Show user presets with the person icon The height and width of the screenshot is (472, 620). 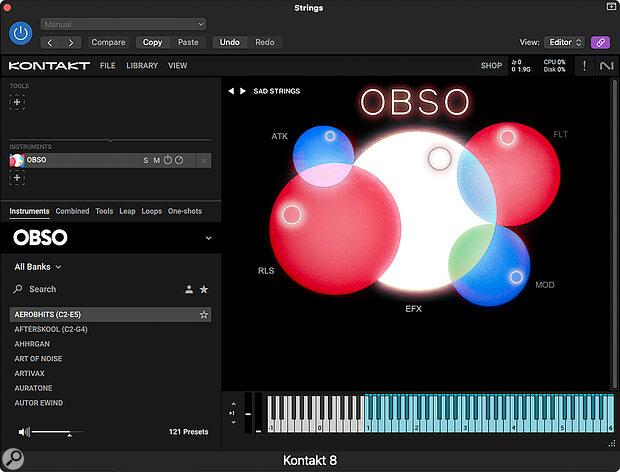click(188, 289)
